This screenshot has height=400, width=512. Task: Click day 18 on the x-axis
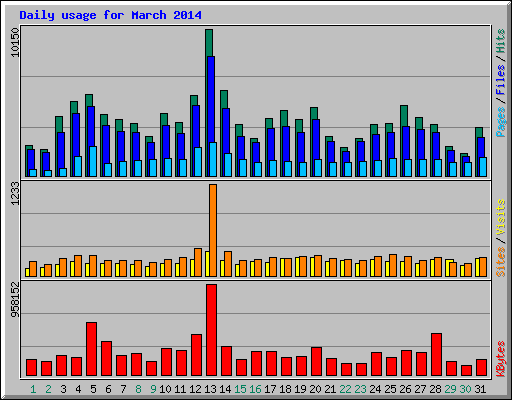click(285, 389)
